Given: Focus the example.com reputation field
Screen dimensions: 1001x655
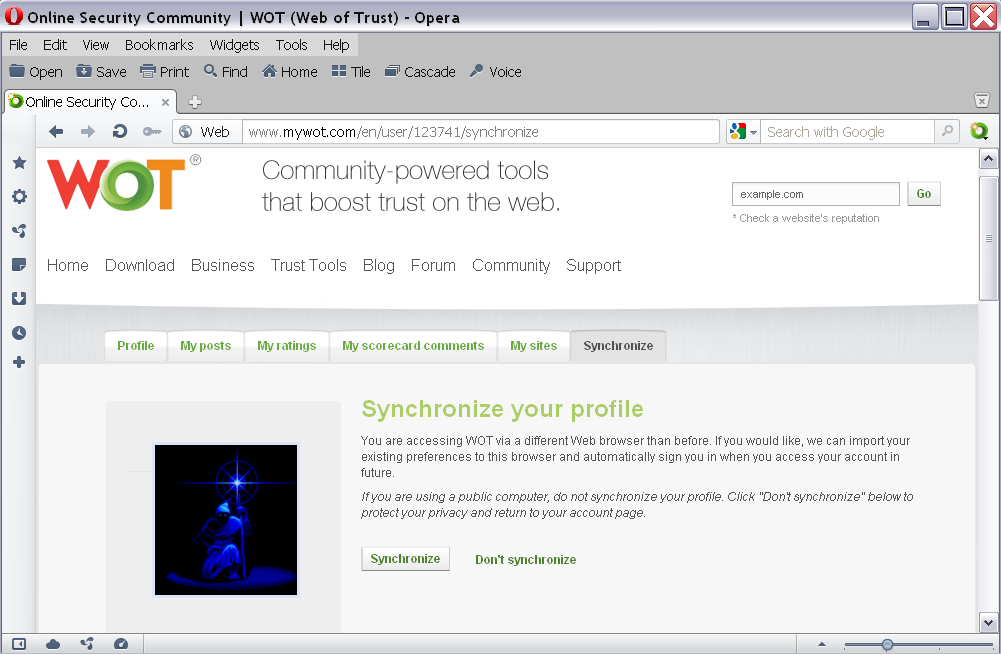Looking at the screenshot, I should coord(816,194).
